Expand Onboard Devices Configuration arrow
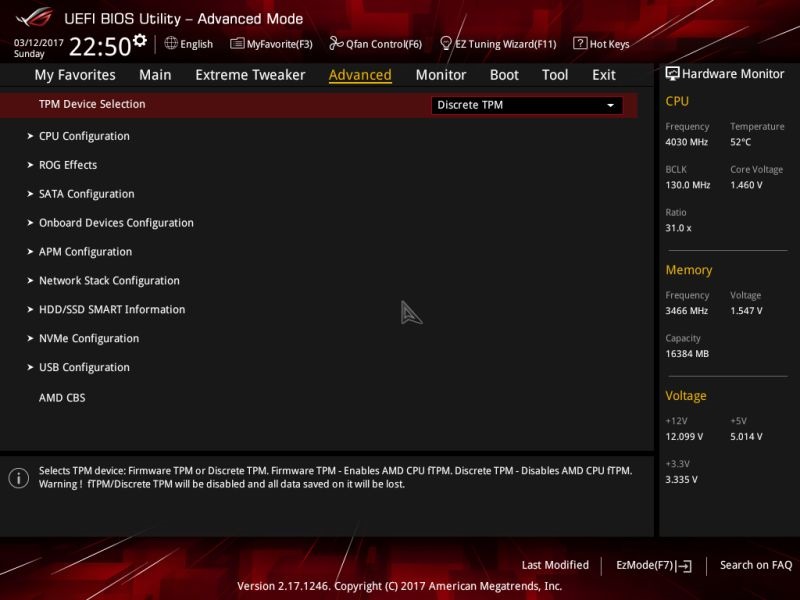This screenshot has width=800, height=600. click(x=30, y=223)
